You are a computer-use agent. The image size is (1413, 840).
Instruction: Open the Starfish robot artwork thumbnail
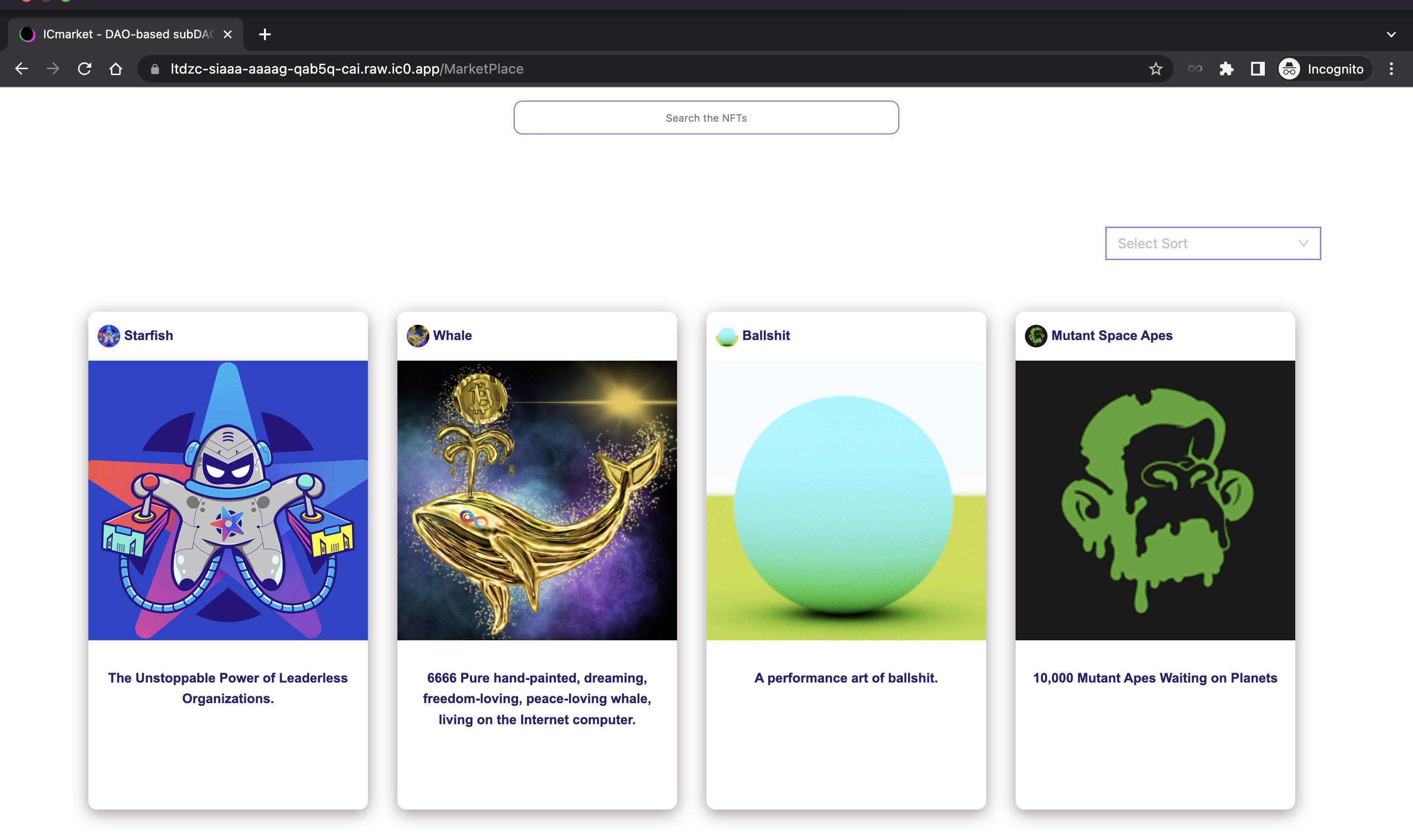[x=228, y=500]
